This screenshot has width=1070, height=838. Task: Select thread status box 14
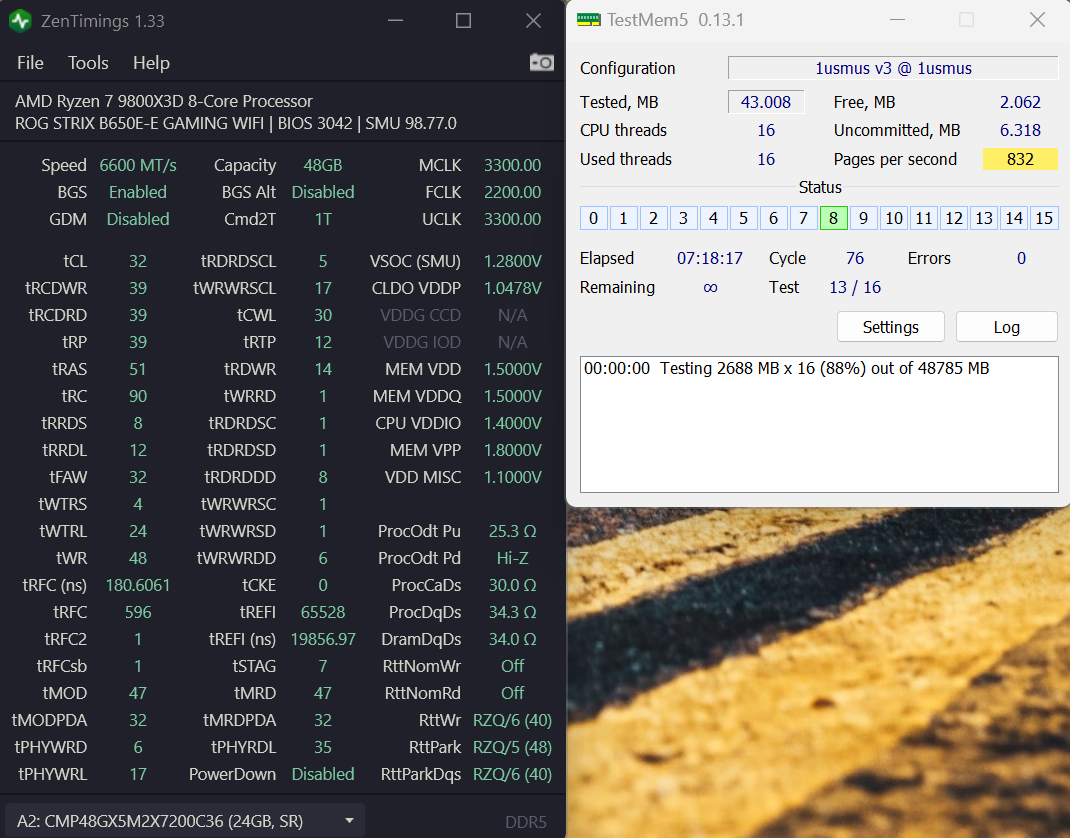point(1013,218)
